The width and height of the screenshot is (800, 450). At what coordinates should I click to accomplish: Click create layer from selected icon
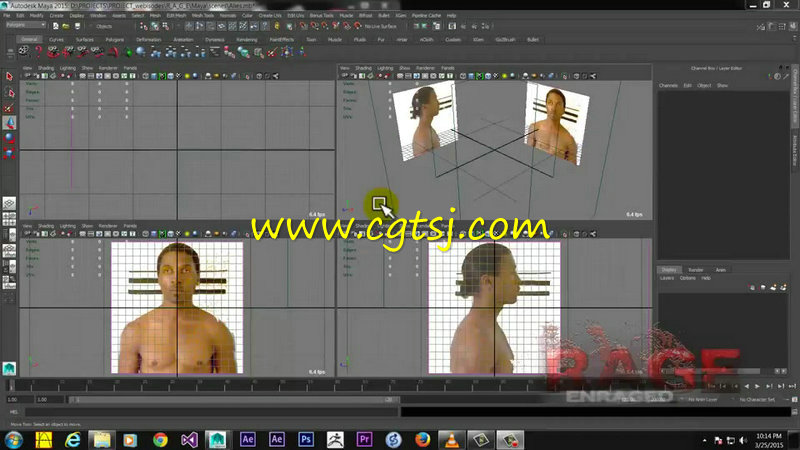pyautogui.click(x=783, y=287)
